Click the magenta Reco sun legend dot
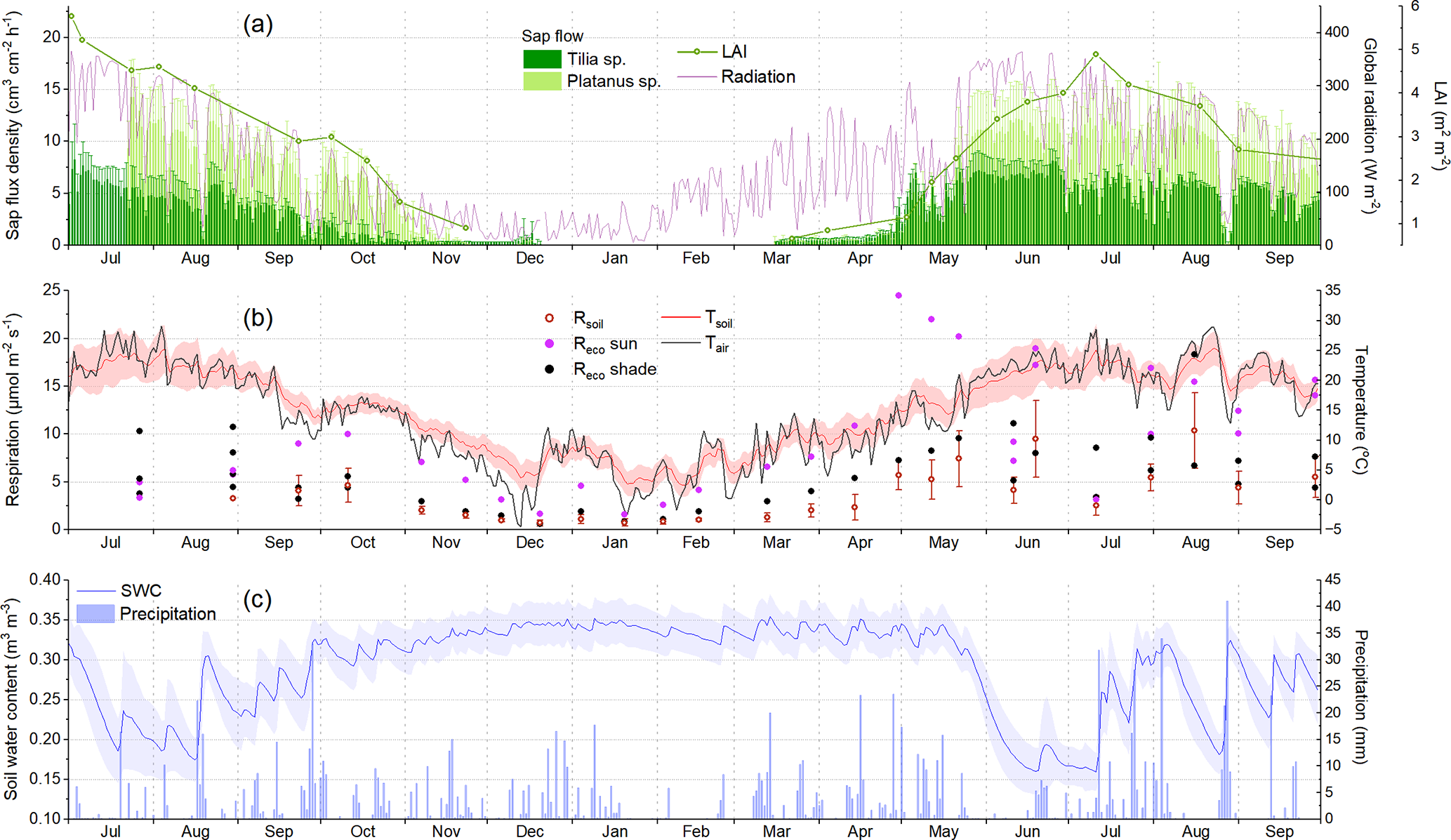Image resolution: width=1451 pixels, height=840 pixels. pos(549,344)
